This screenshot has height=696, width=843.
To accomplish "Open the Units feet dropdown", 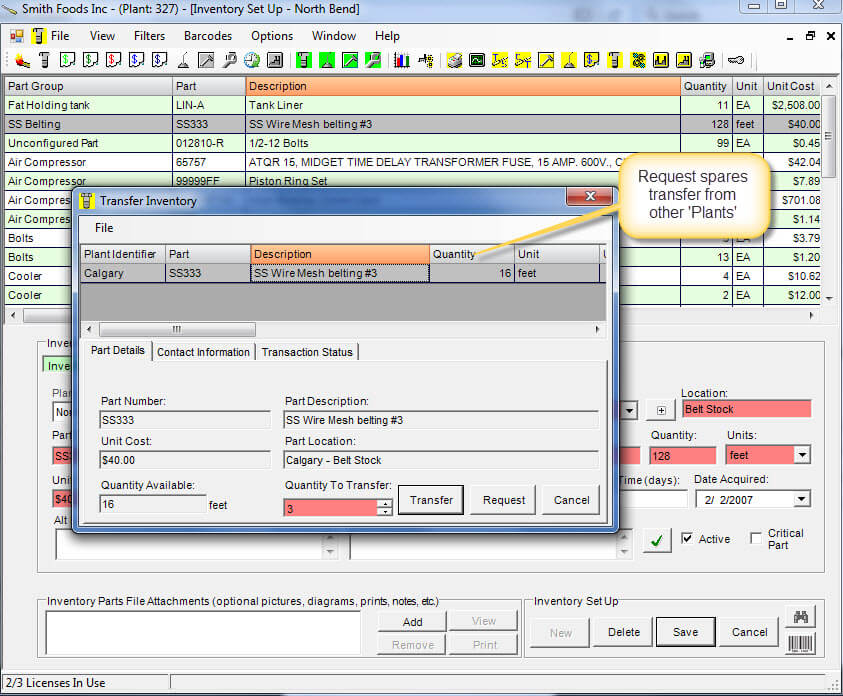I will point(802,455).
